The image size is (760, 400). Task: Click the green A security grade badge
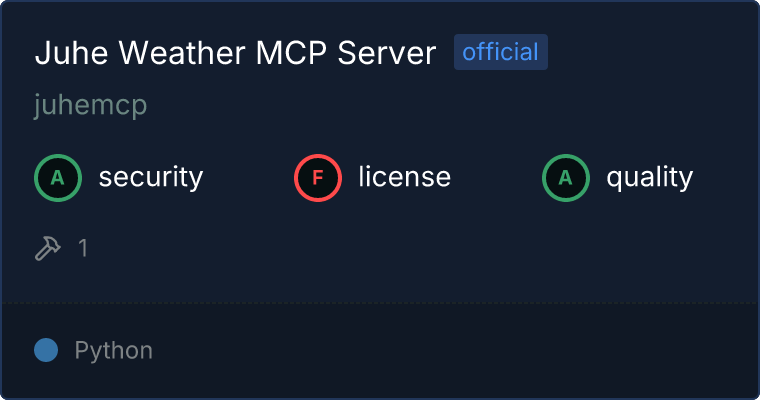[x=58, y=178]
